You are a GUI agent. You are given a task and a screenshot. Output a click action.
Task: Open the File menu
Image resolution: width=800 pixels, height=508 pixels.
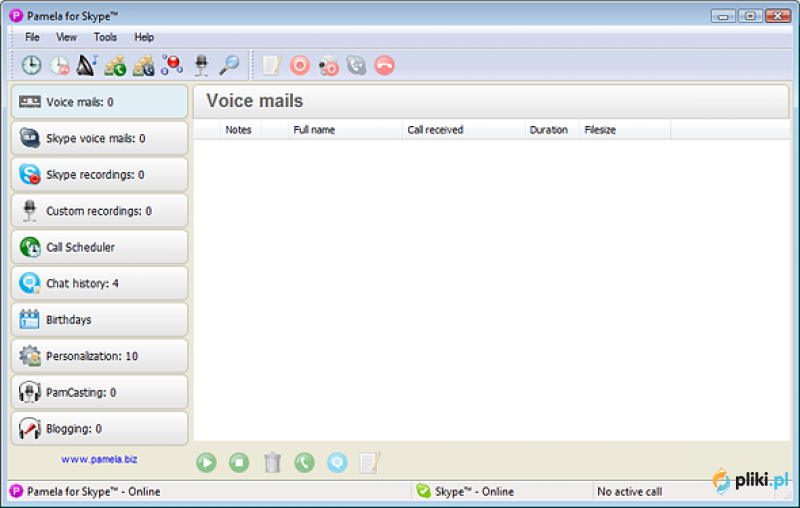click(32, 37)
